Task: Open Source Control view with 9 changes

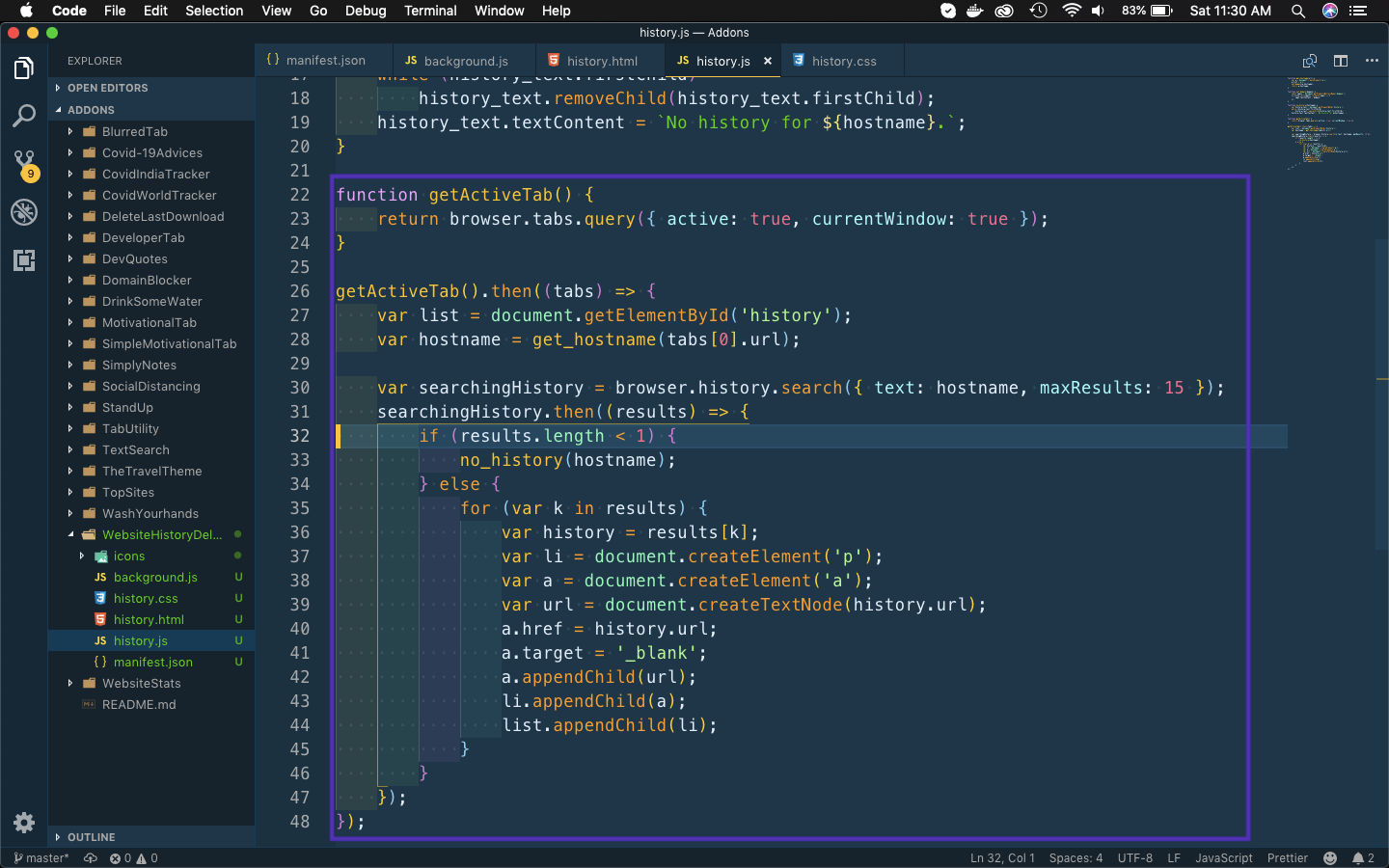Action: pyautogui.click(x=24, y=164)
